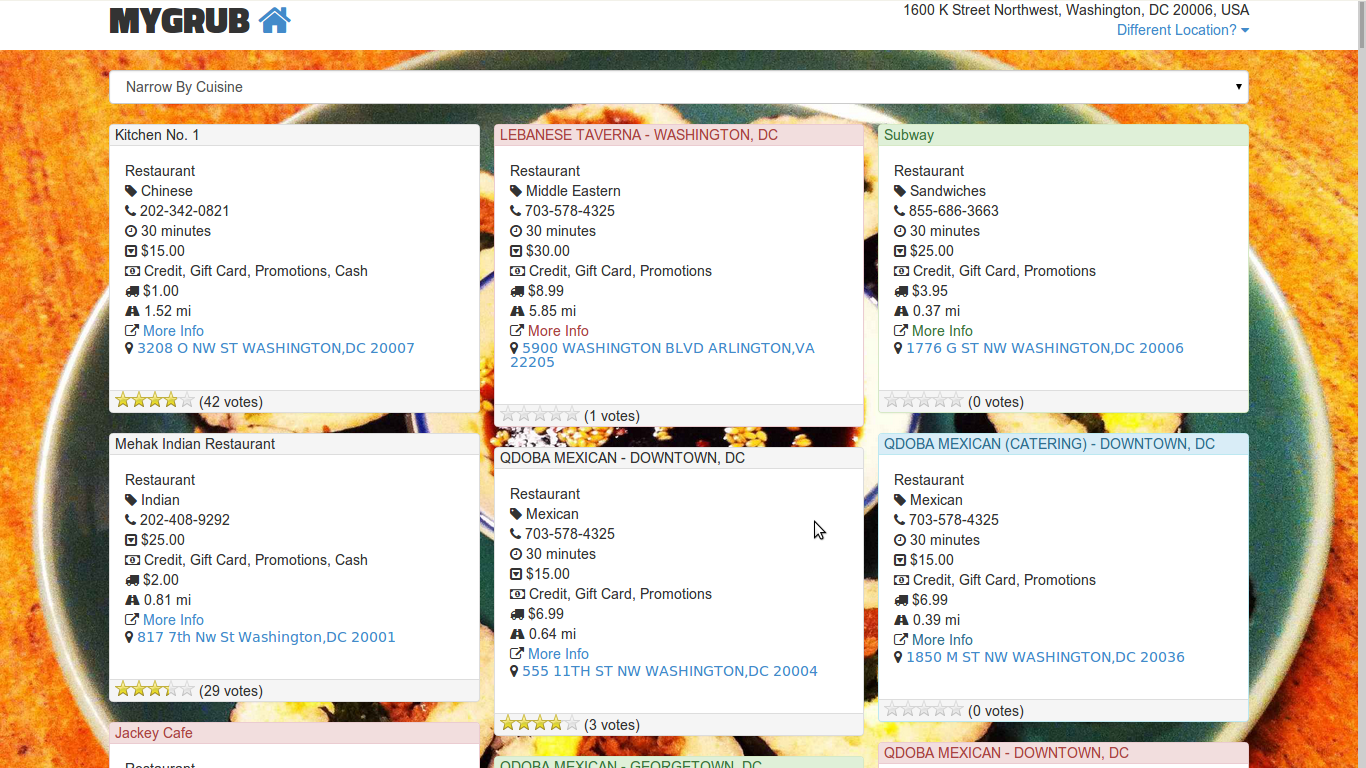Click the phone icon beside 202-408-9292

[x=130, y=520]
